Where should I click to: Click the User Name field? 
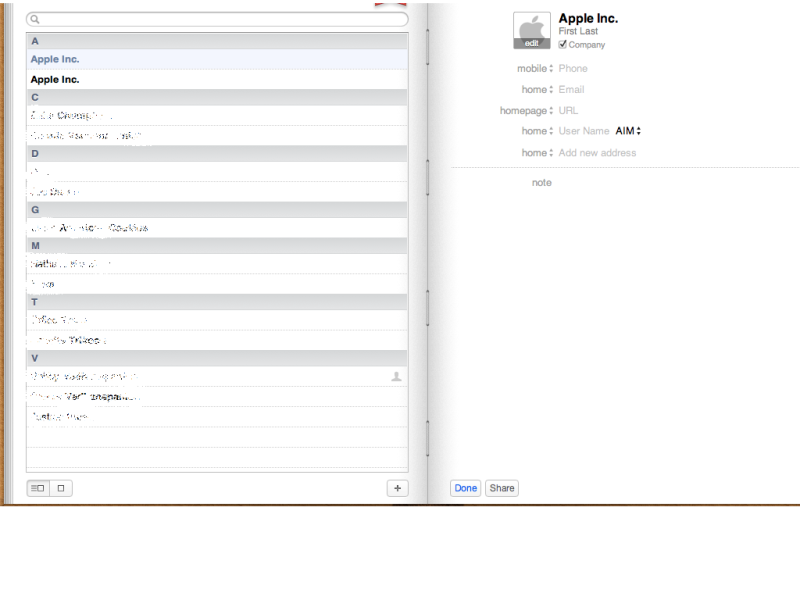[584, 131]
